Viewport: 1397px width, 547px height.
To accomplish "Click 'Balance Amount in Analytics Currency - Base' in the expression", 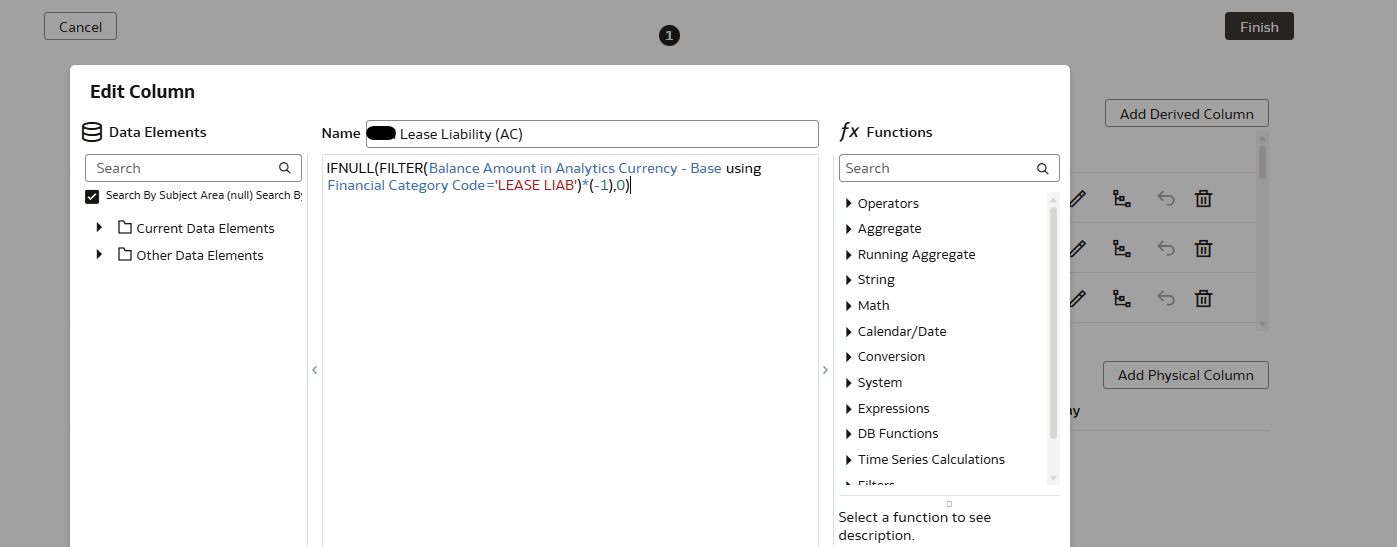I will point(575,168).
